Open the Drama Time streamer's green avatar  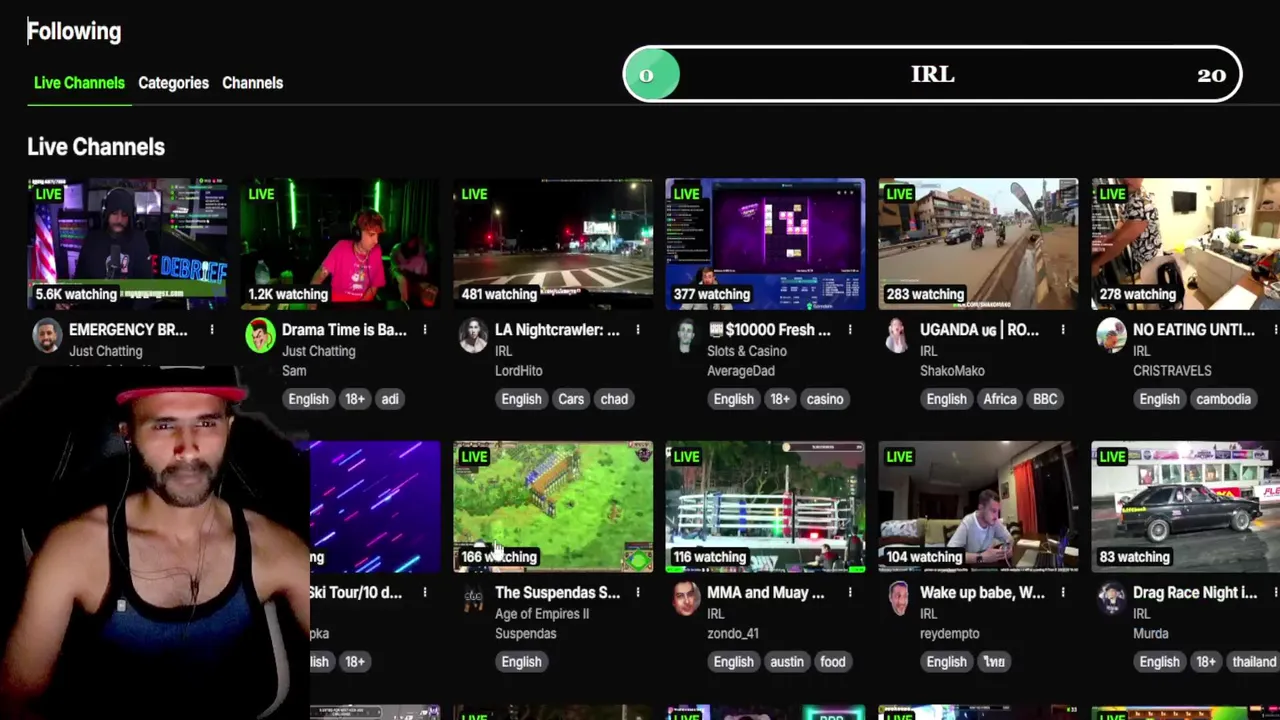(x=260, y=336)
